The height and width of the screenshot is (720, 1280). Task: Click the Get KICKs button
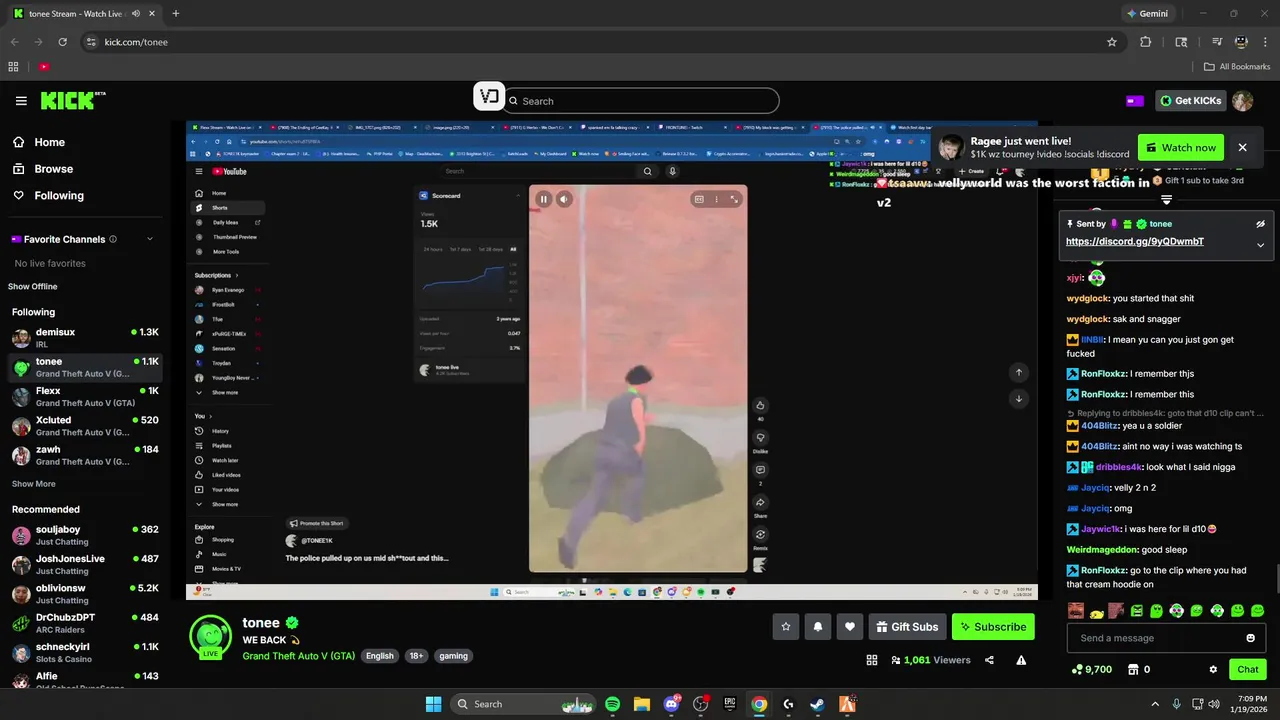(1190, 101)
